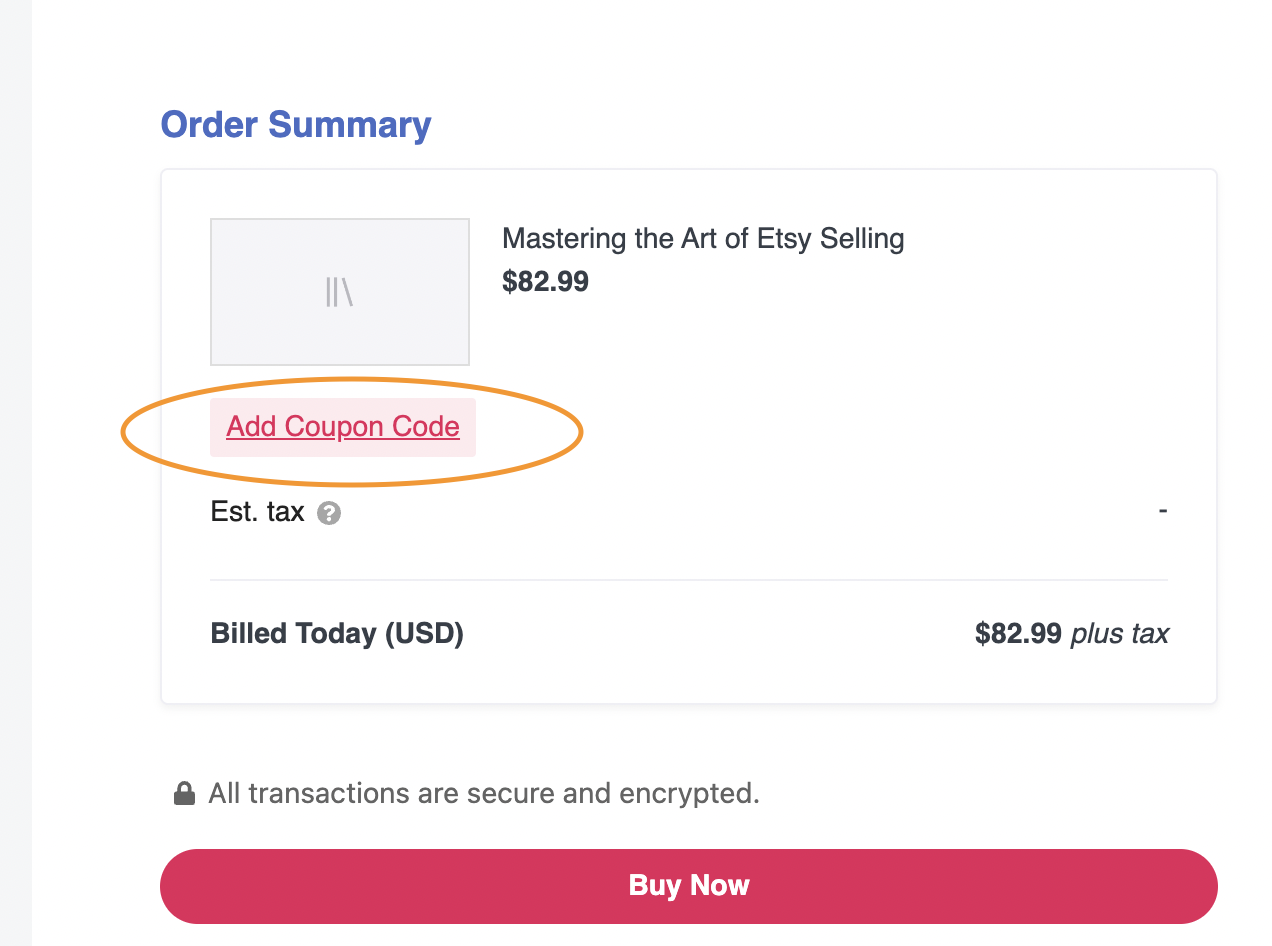1272x946 pixels.
Task: Click the Mastering the Art of Etsy Selling title
Action: coord(703,239)
